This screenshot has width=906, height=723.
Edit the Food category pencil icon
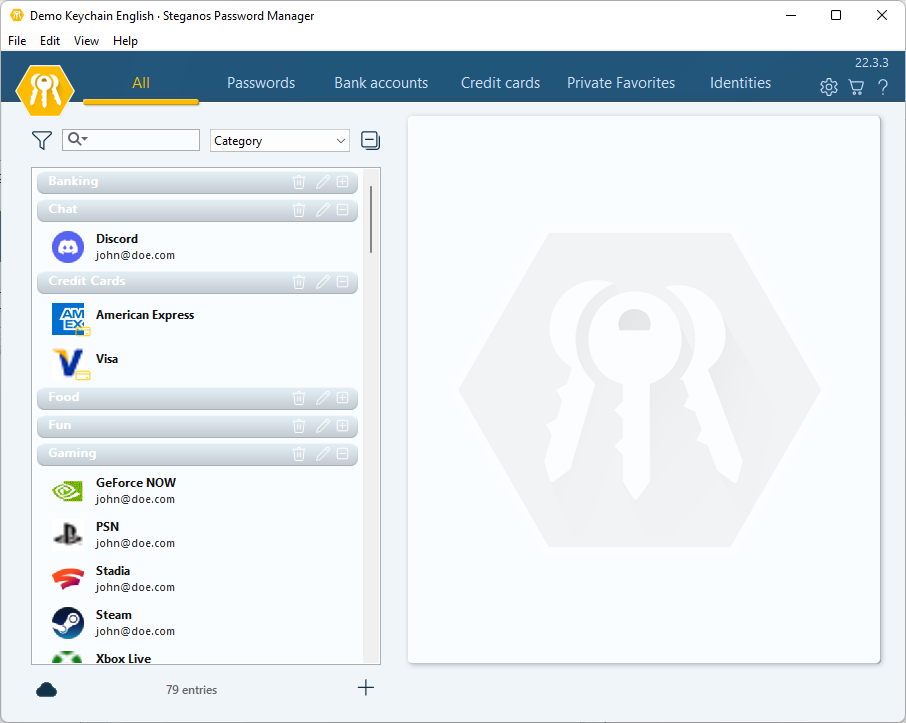coord(322,398)
